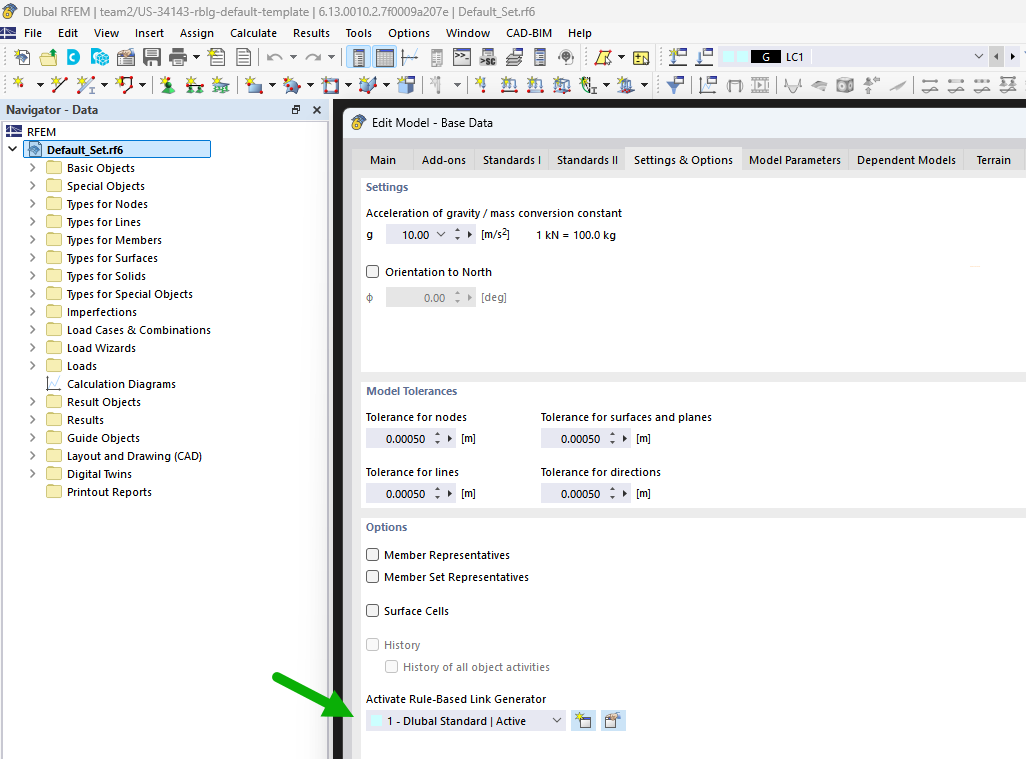
Task: Undock the Navigator panel
Action: (x=296, y=110)
